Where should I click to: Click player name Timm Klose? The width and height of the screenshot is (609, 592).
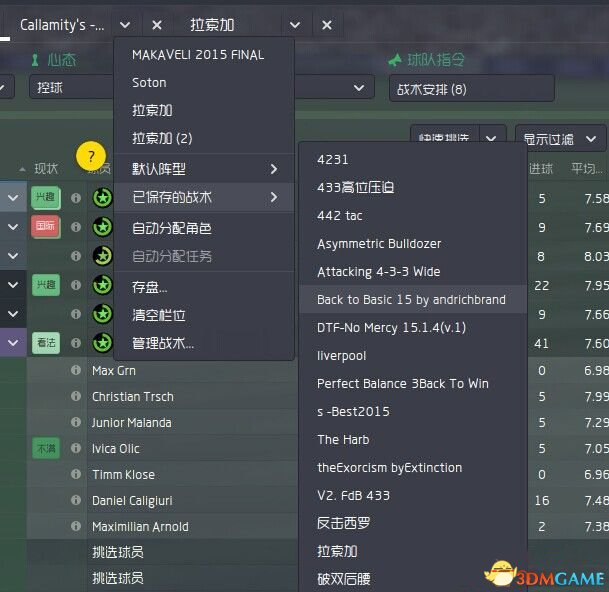124,475
